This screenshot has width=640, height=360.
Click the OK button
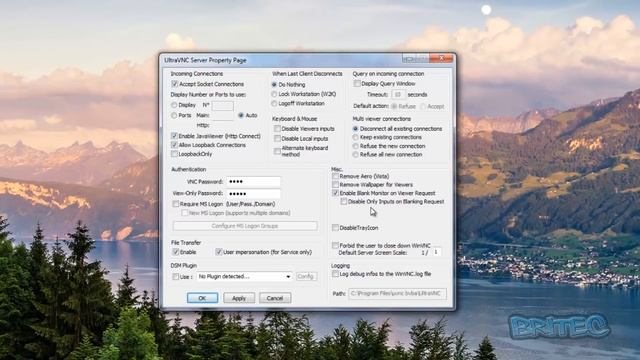pyautogui.click(x=202, y=298)
